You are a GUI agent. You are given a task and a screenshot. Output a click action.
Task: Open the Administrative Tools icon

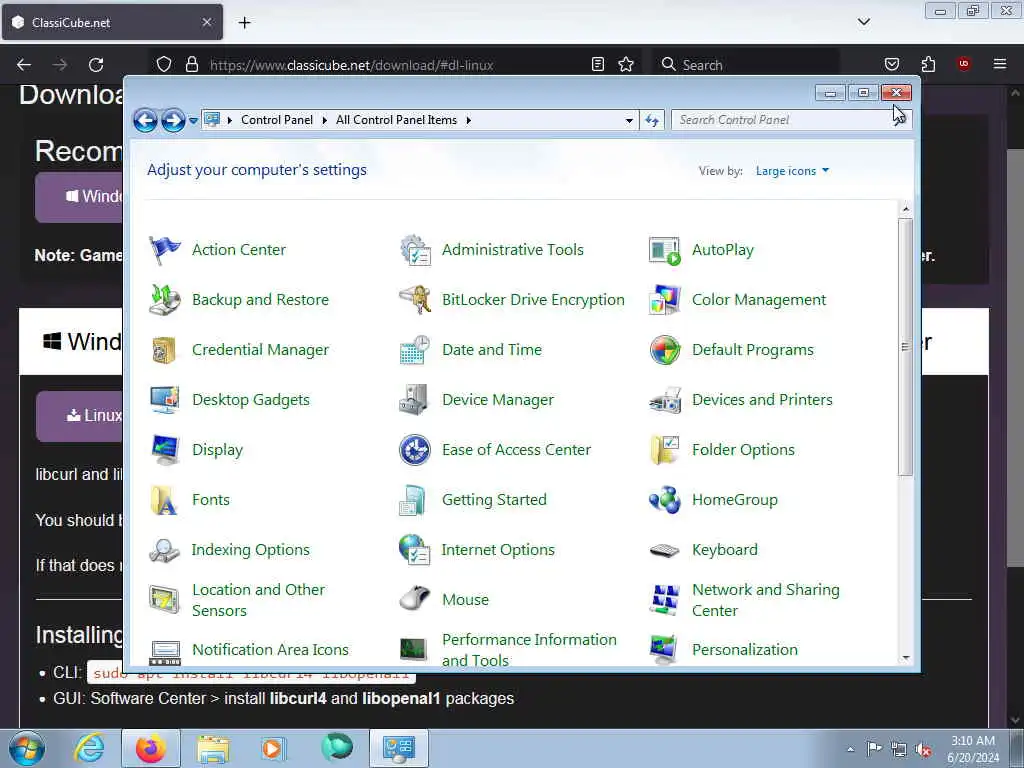coord(415,250)
